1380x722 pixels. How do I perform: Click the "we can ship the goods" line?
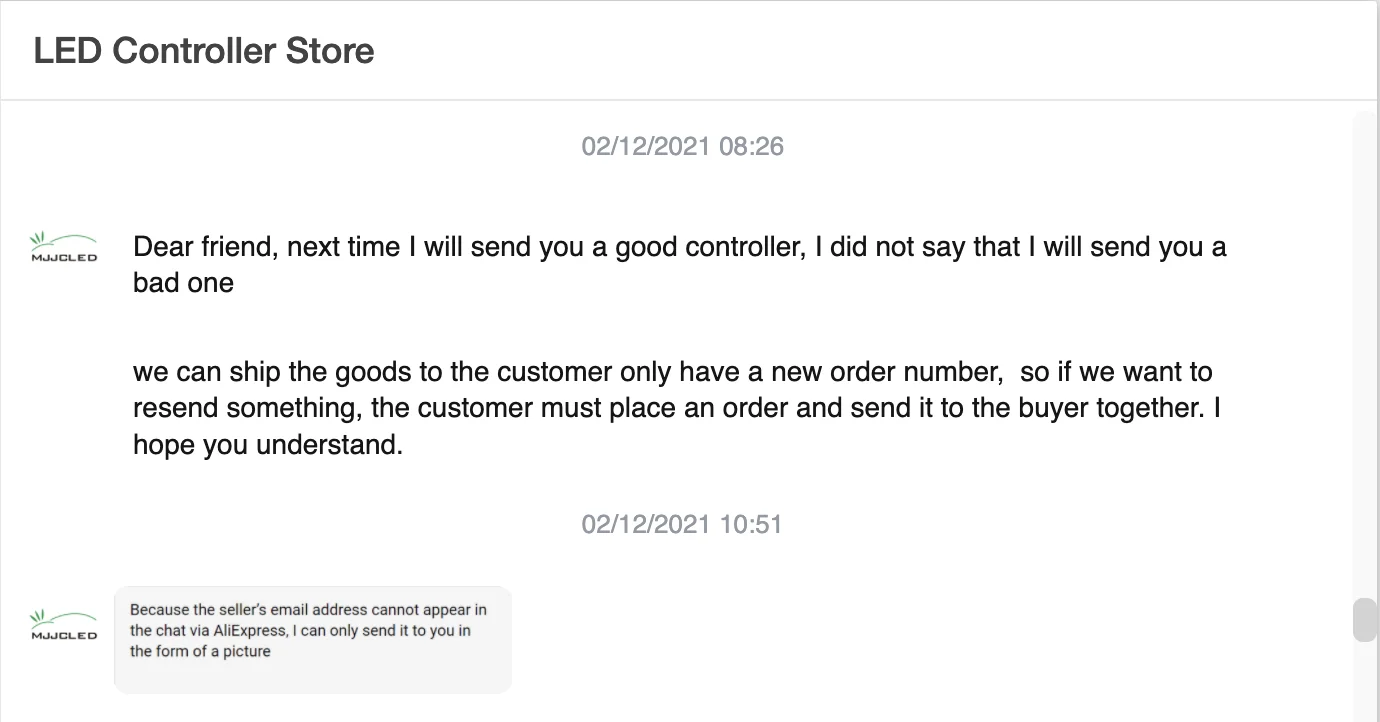[672, 373]
